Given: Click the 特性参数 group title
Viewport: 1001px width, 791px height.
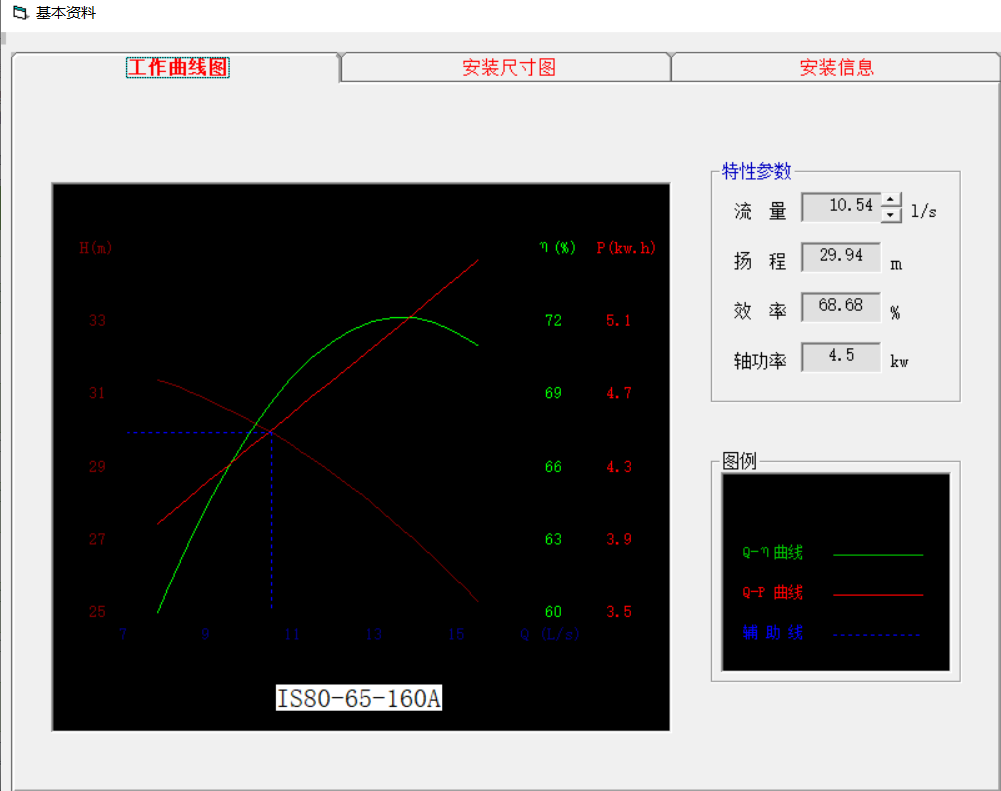Looking at the screenshot, I should (756, 171).
